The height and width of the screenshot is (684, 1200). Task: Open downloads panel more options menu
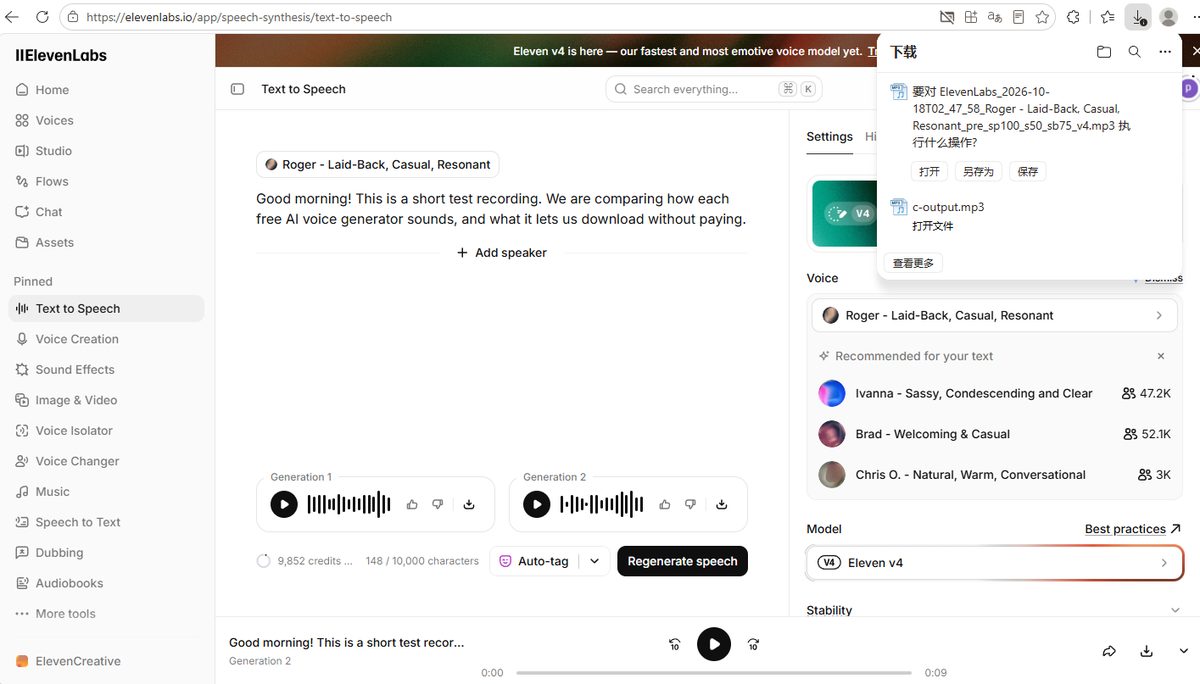[1165, 52]
